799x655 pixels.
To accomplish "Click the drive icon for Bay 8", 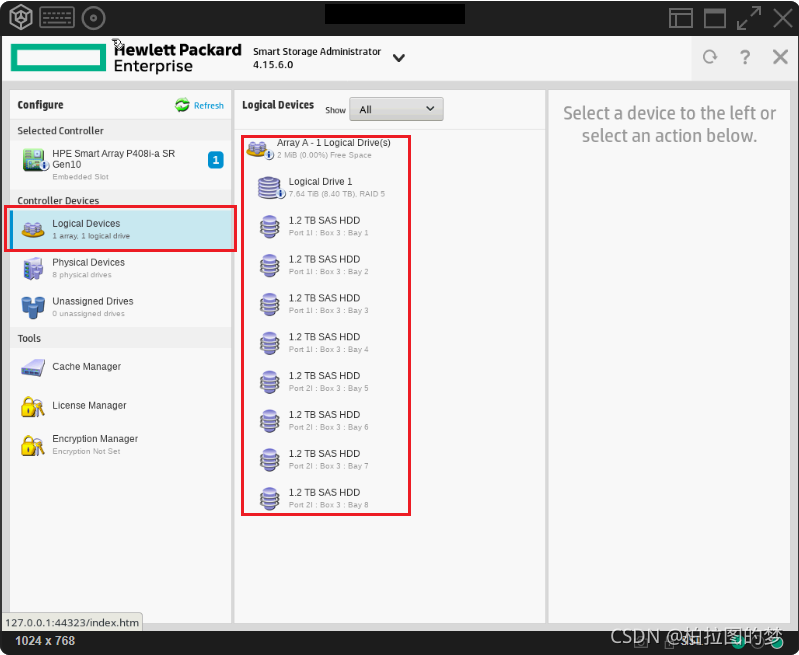I will point(270,499).
